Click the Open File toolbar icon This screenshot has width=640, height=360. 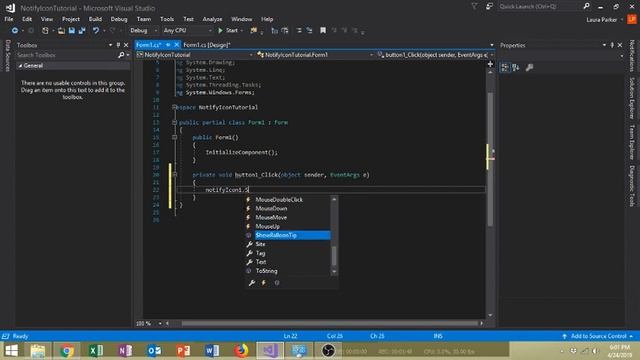tap(61, 31)
